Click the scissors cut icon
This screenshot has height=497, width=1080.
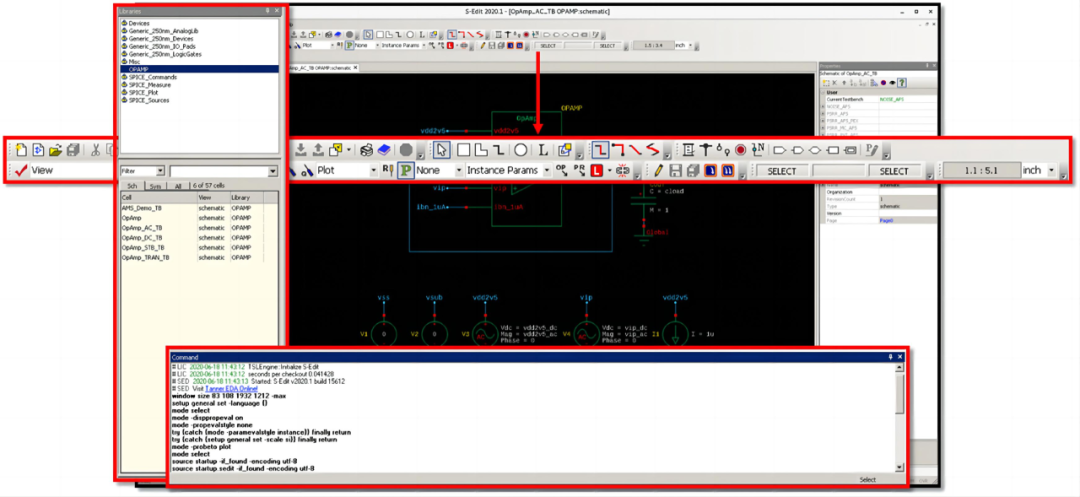point(96,149)
